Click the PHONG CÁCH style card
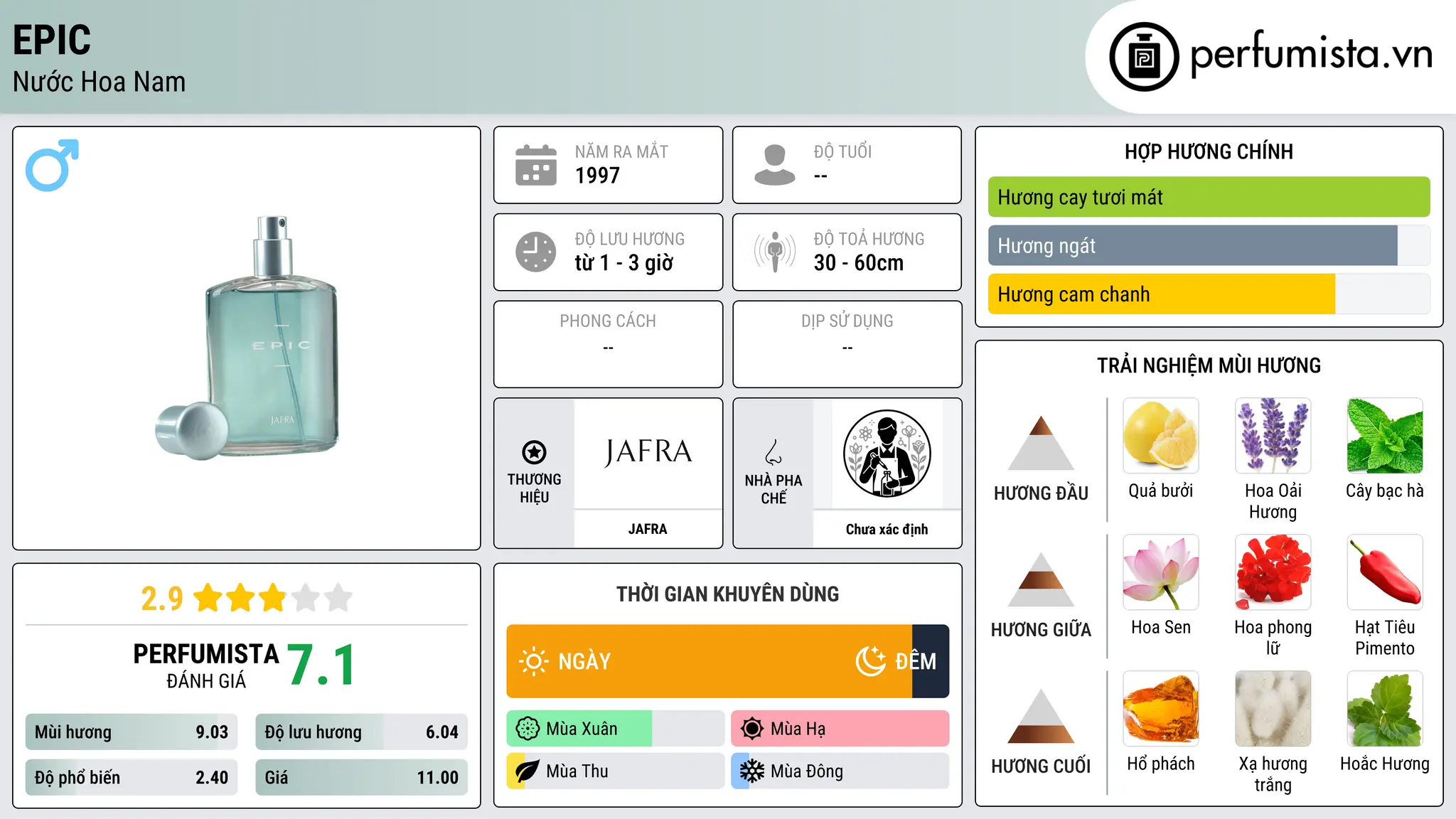The height and width of the screenshot is (819, 1456). [x=609, y=344]
